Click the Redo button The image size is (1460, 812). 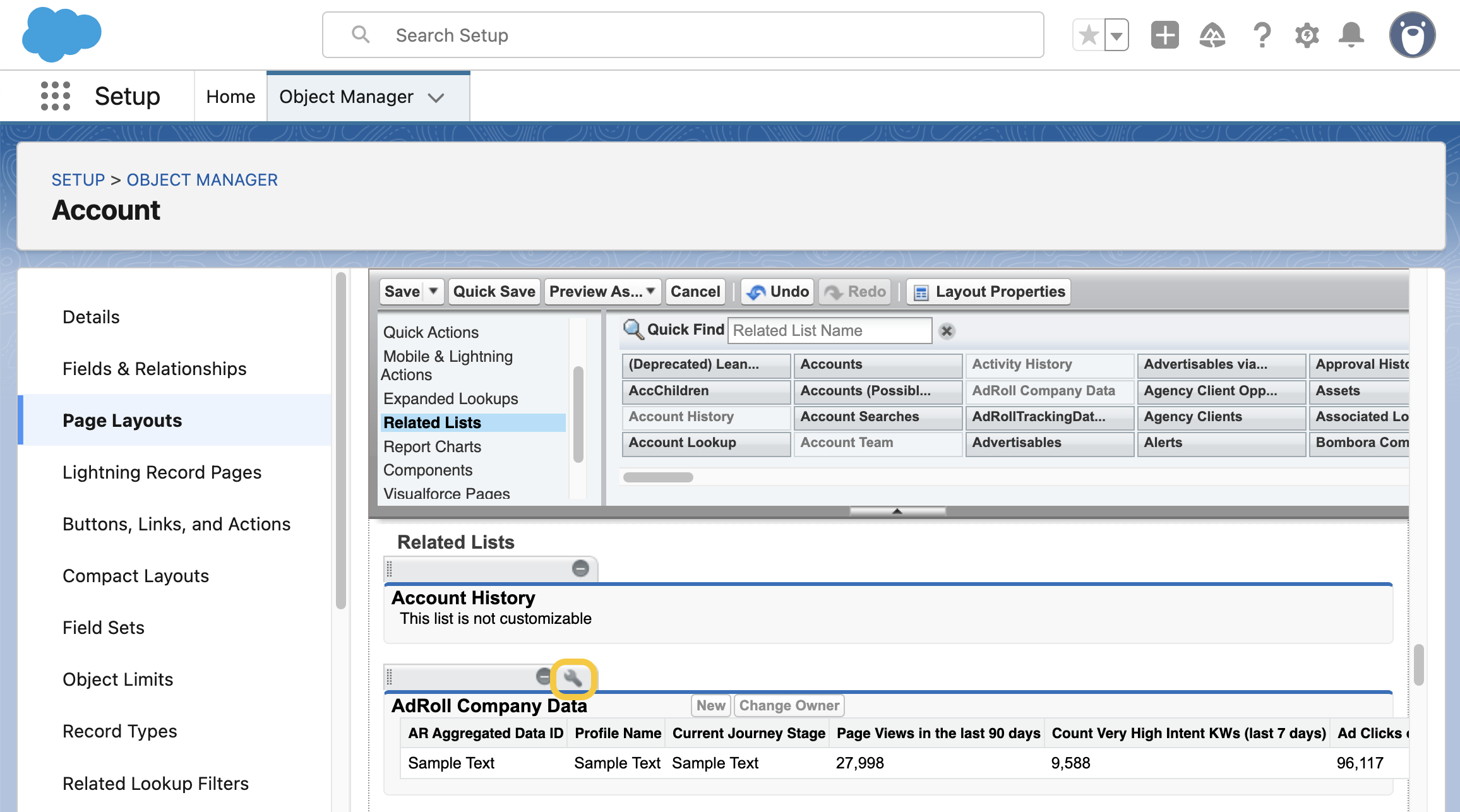click(x=856, y=292)
